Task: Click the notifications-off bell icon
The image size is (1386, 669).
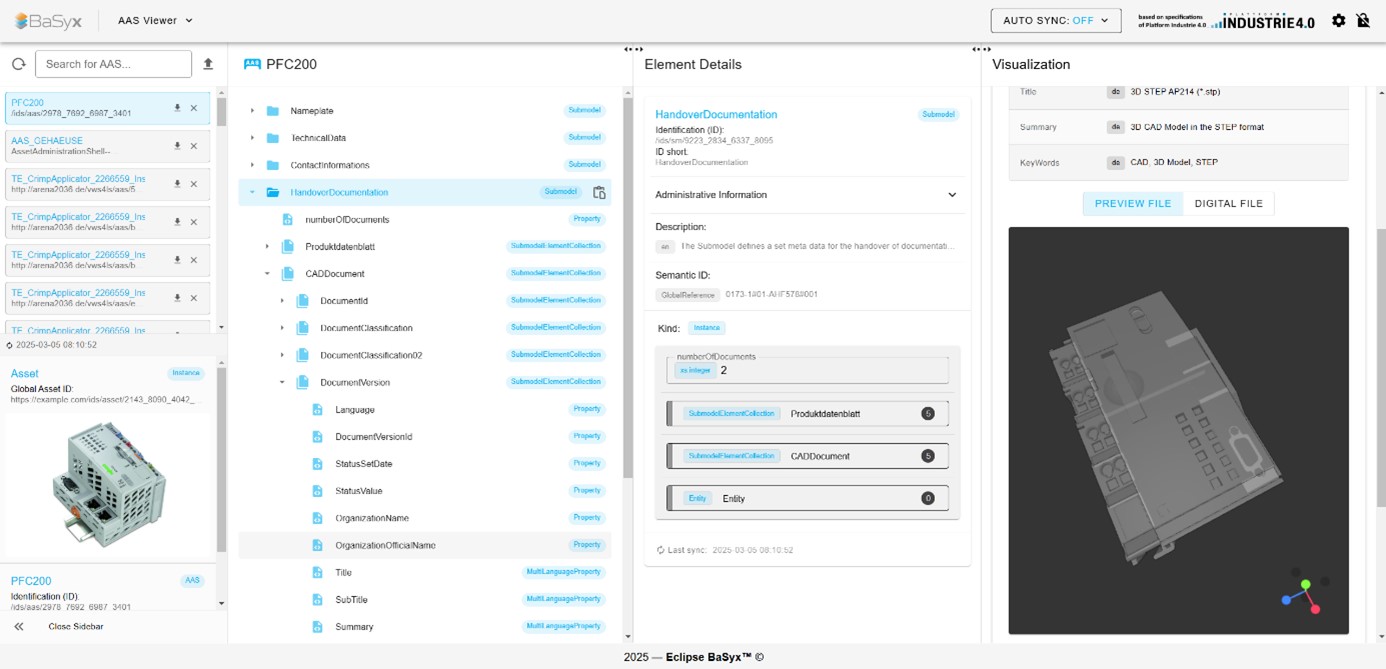Action: (1363, 20)
